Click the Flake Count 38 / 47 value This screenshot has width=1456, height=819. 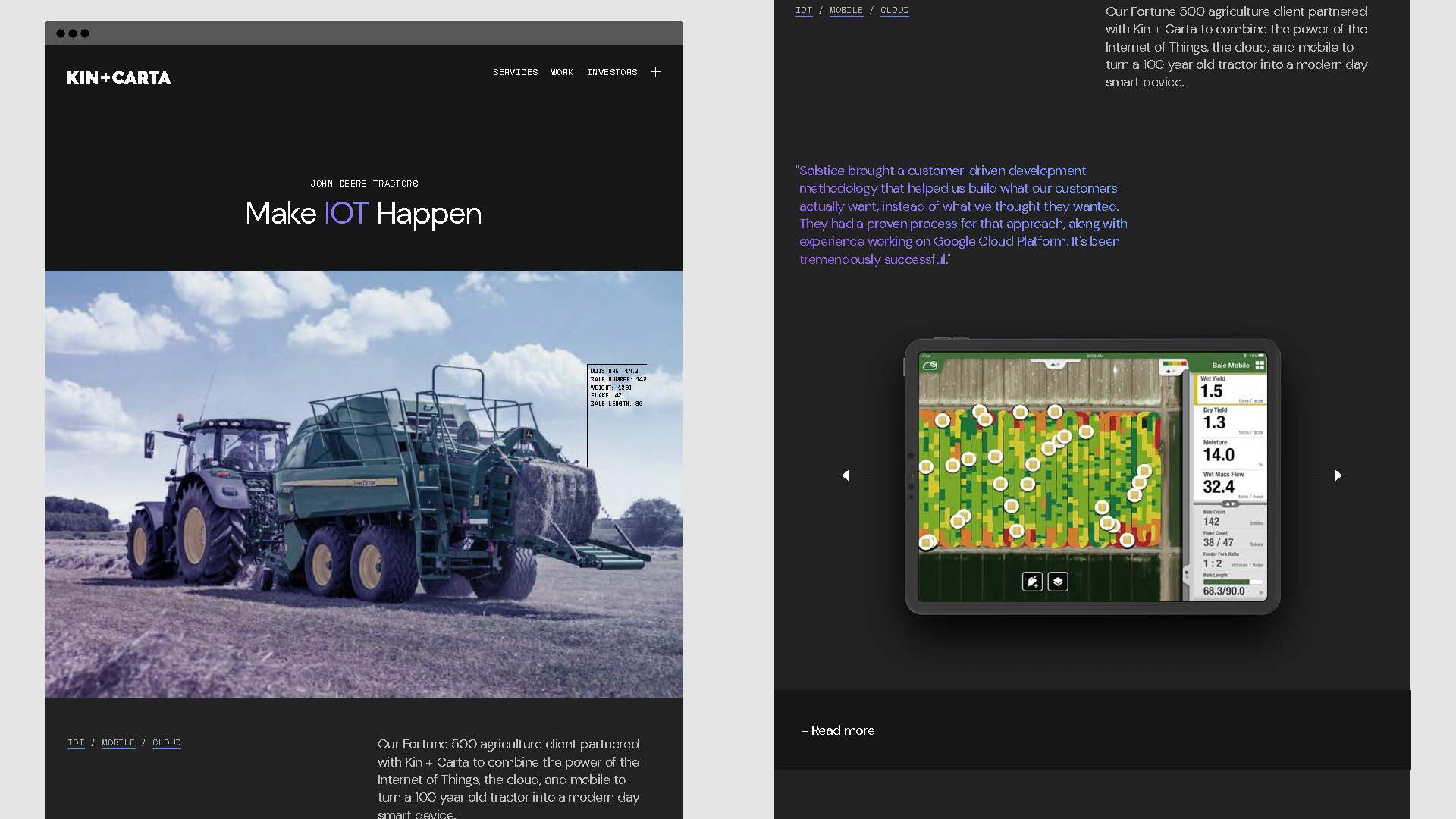tap(1218, 542)
